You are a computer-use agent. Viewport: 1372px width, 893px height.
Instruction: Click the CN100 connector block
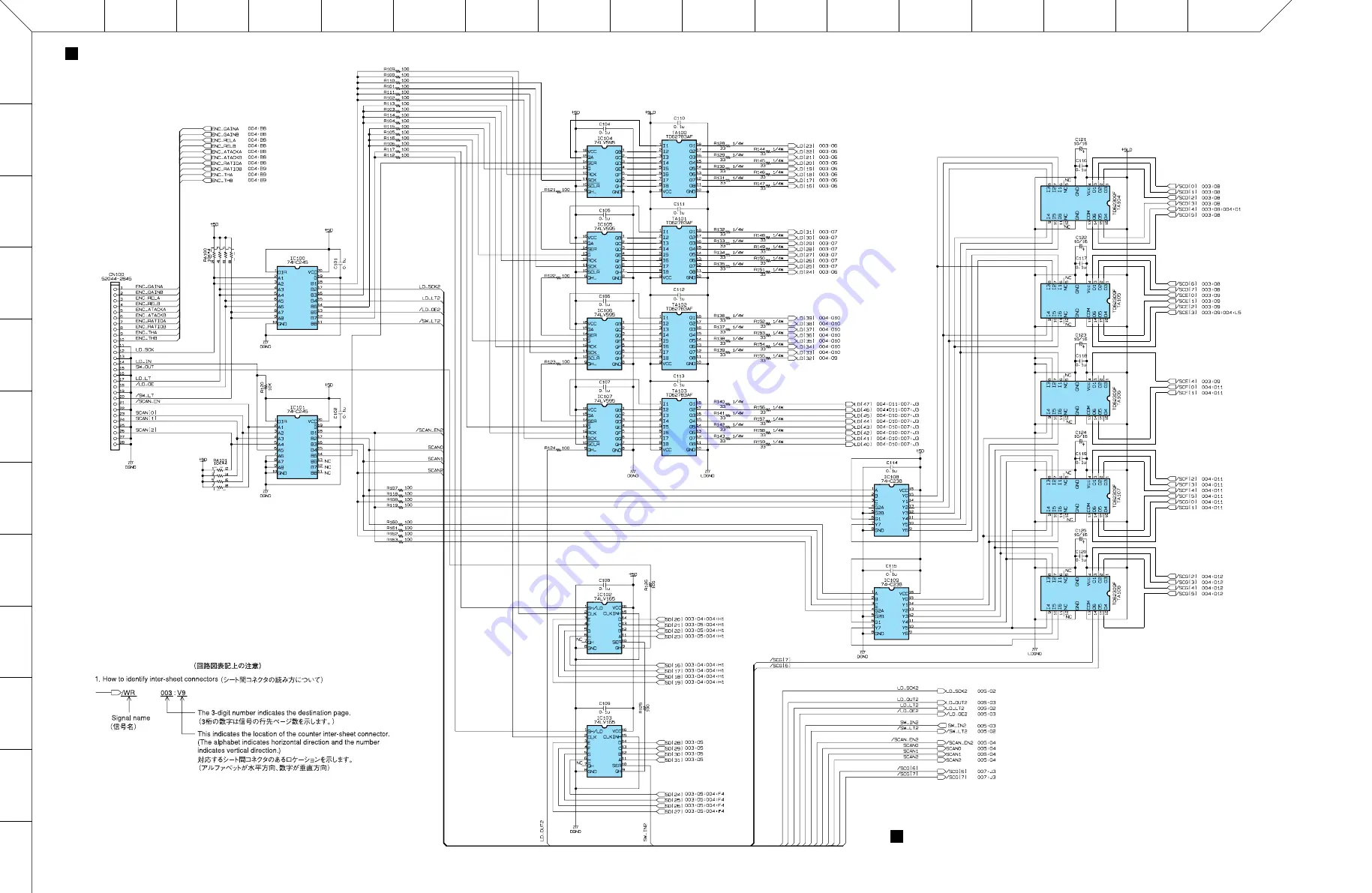[116, 365]
